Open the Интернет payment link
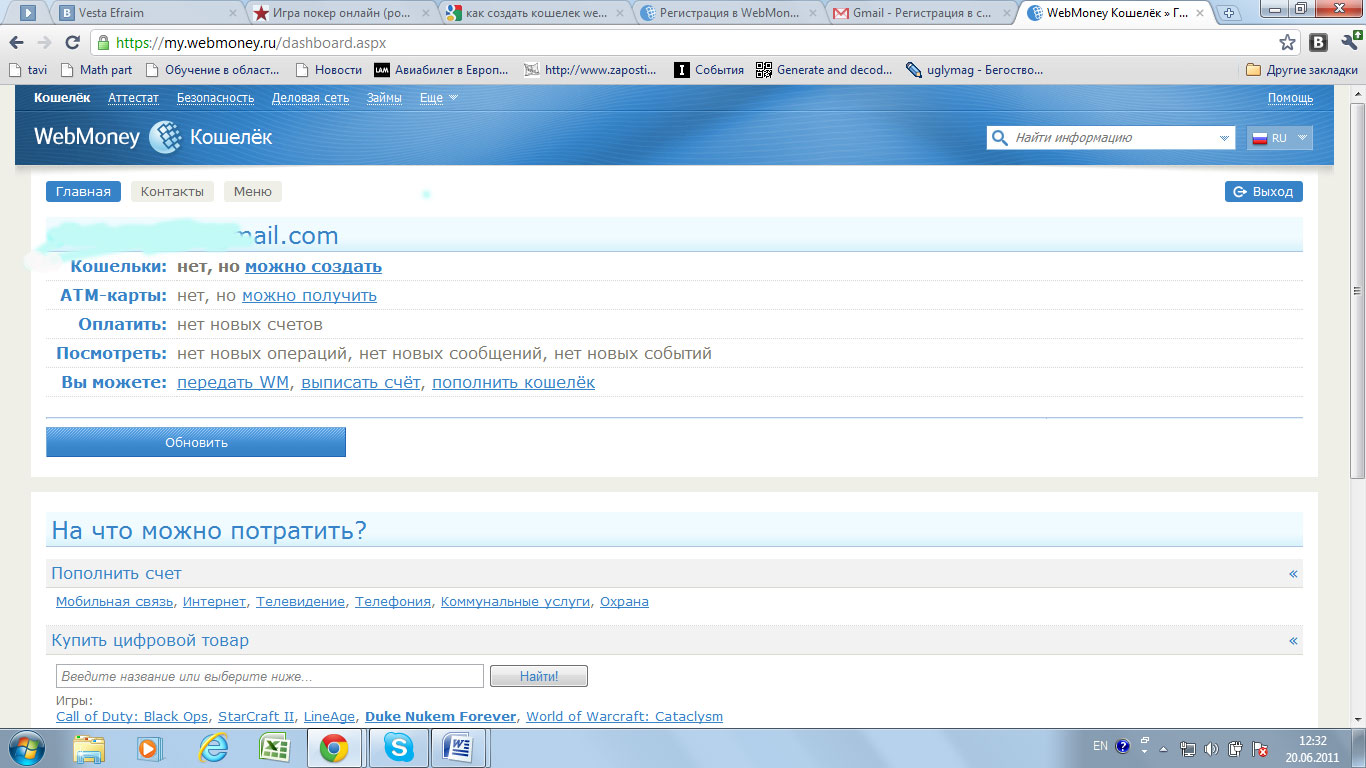This screenshot has width=1366, height=768. pyautogui.click(x=214, y=602)
